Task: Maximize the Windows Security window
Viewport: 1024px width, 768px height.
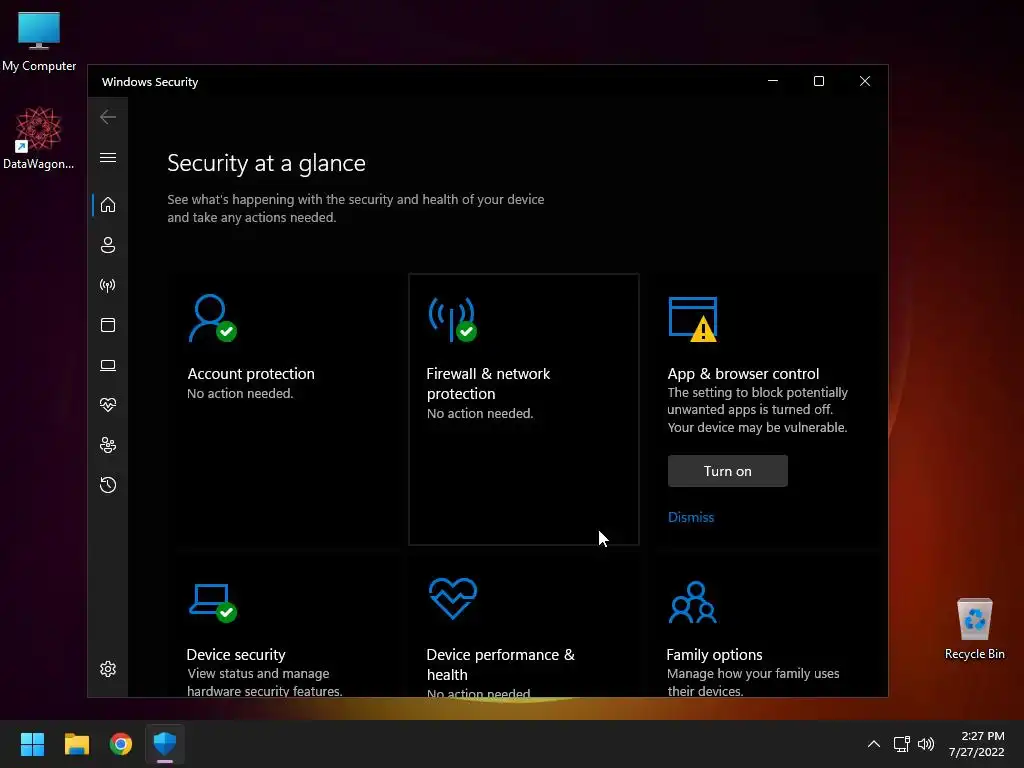Action: click(x=818, y=81)
